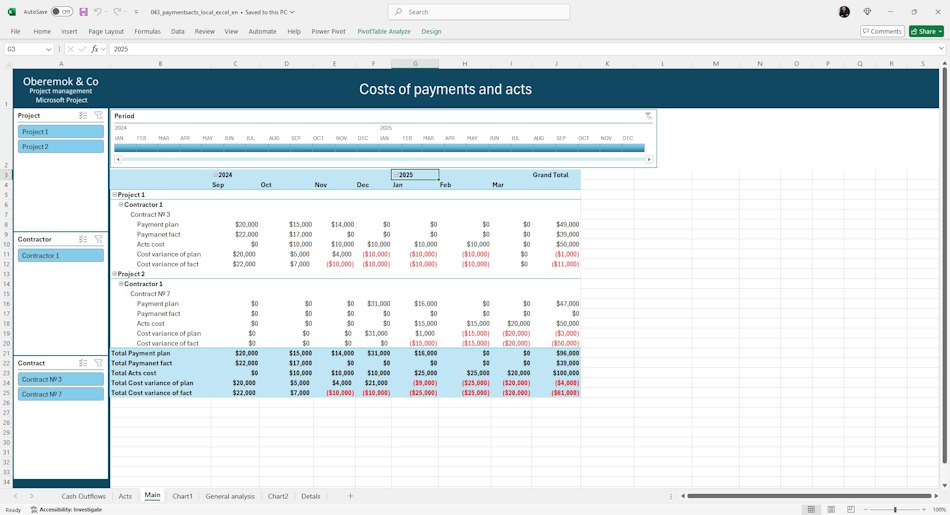Screen dimensions: 950x515
Task: Select Contract № 3 slicer item
Action: pos(61,379)
